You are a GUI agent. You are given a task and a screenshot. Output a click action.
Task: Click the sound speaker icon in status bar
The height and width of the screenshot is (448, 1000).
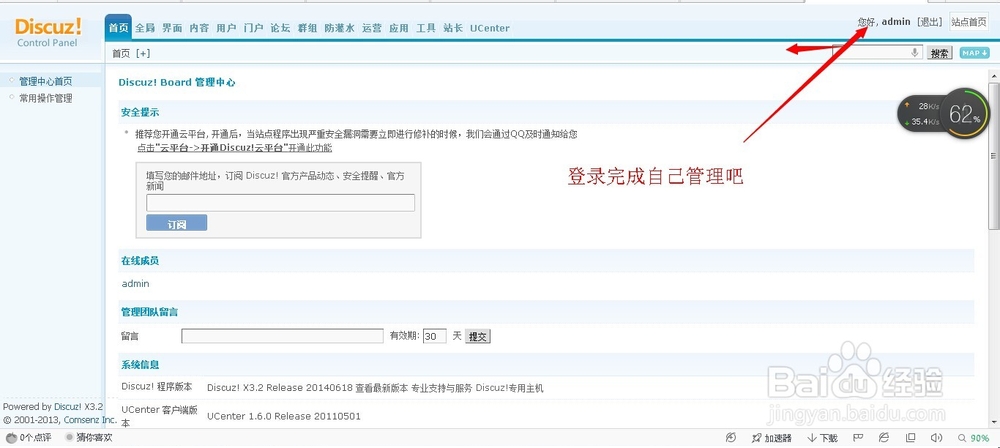click(936, 438)
